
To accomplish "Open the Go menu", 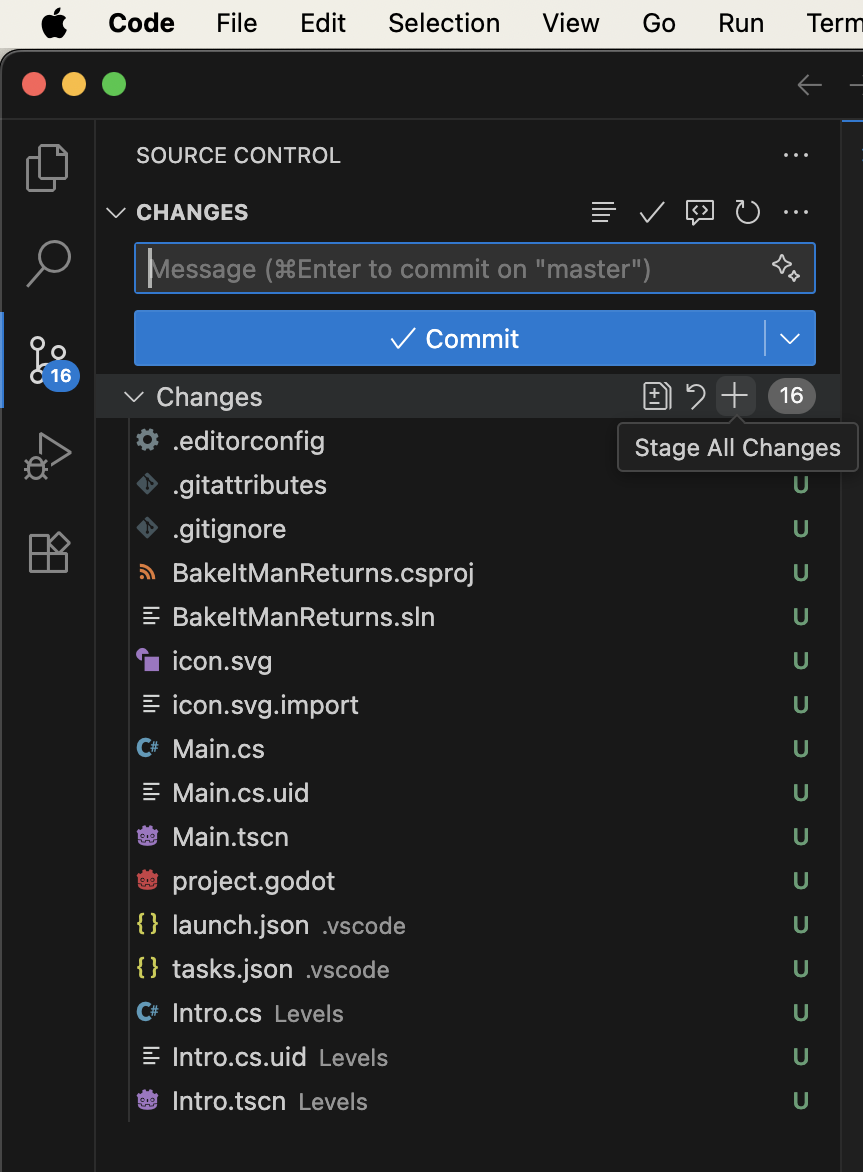I will tap(659, 23).
